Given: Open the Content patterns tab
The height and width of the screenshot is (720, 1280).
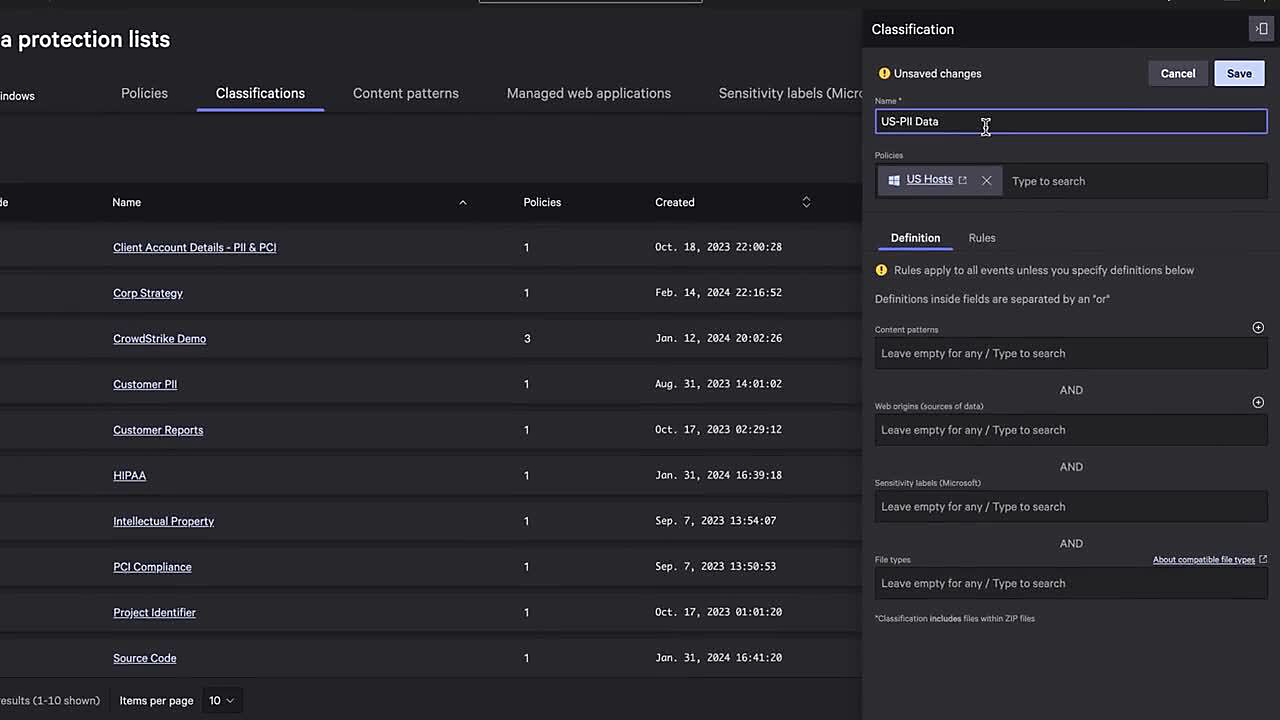Looking at the screenshot, I should pyautogui.click(x=405, y=93).
